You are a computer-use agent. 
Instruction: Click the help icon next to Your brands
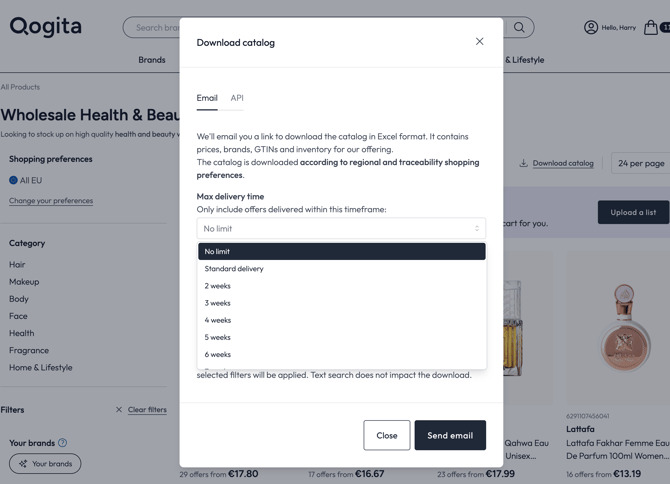[x=62, y=443]
